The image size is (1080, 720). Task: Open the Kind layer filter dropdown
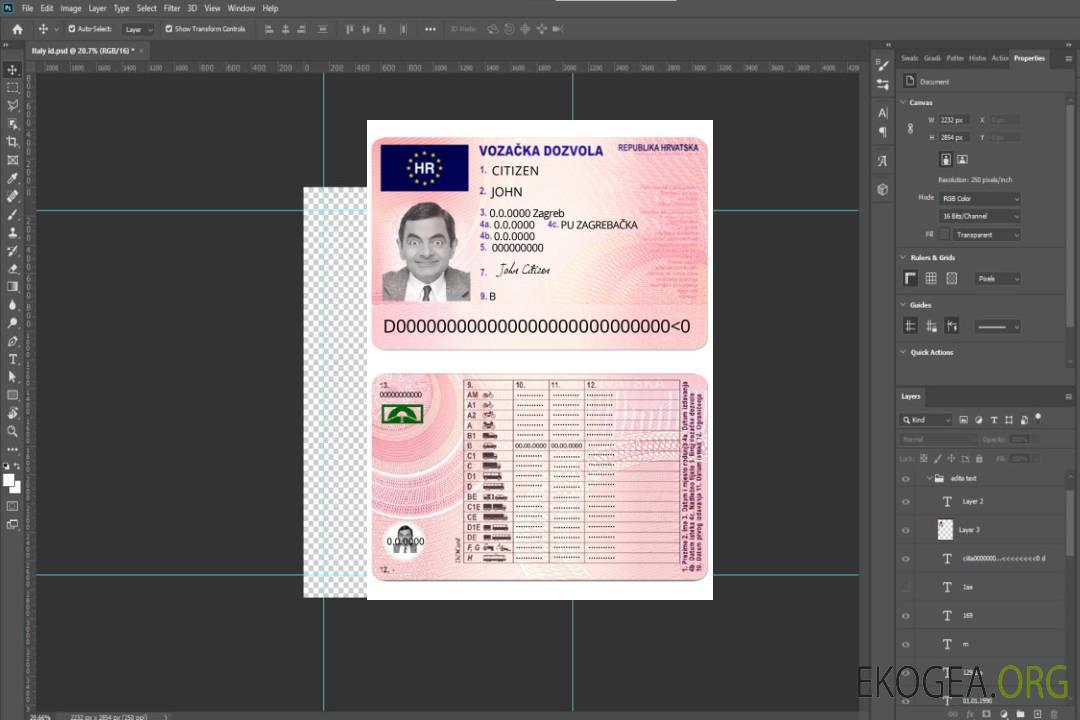coord(926,420)
